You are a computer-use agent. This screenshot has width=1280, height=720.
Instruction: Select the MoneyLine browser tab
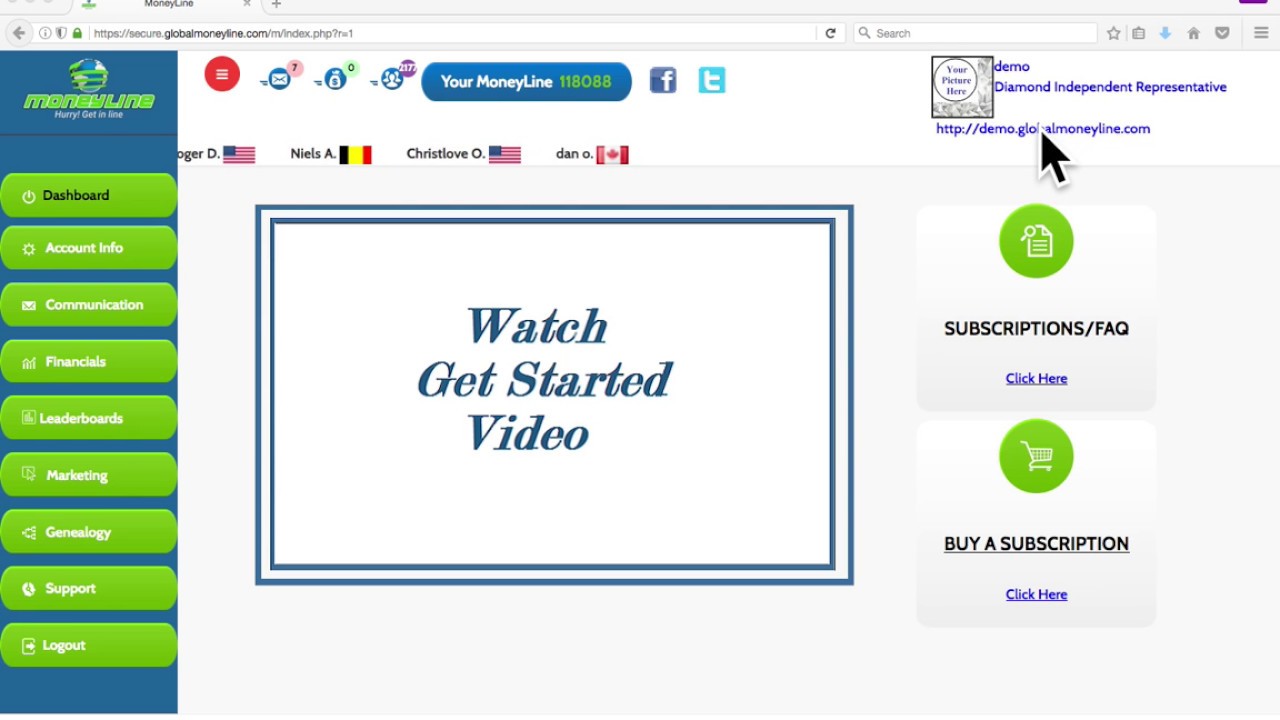point(168,4)
